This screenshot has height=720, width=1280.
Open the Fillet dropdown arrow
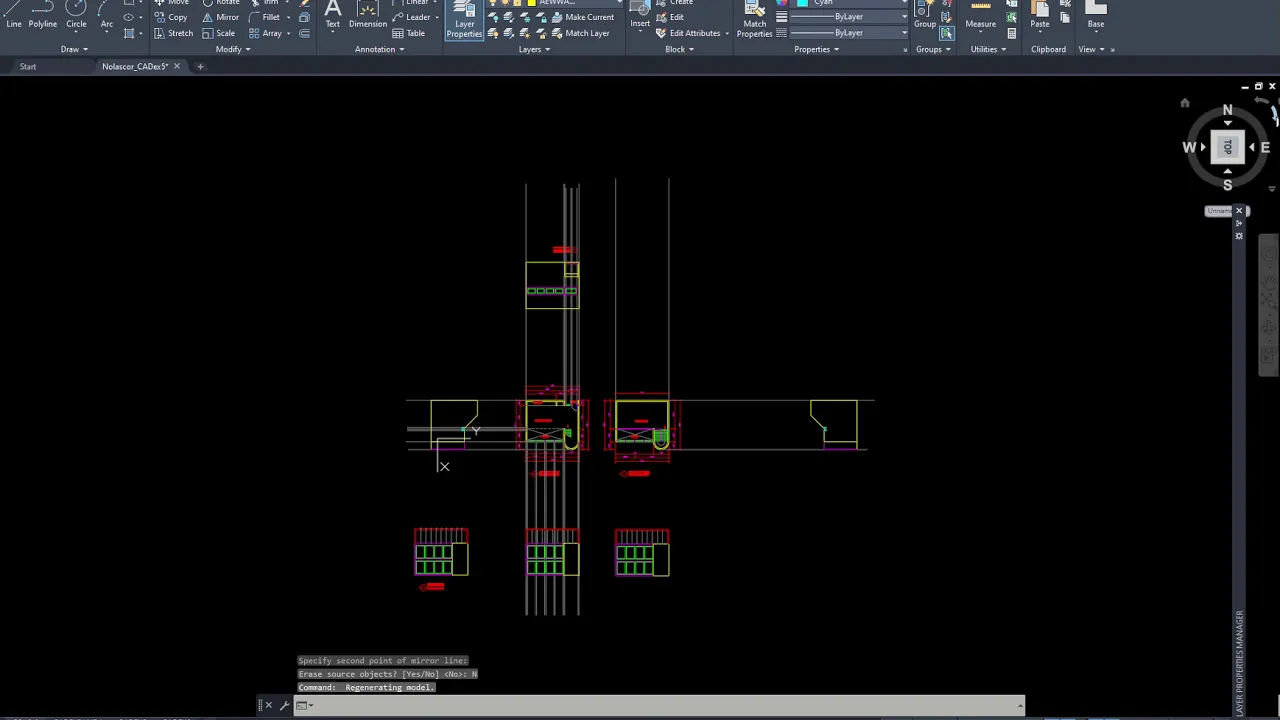click(289, 17)
